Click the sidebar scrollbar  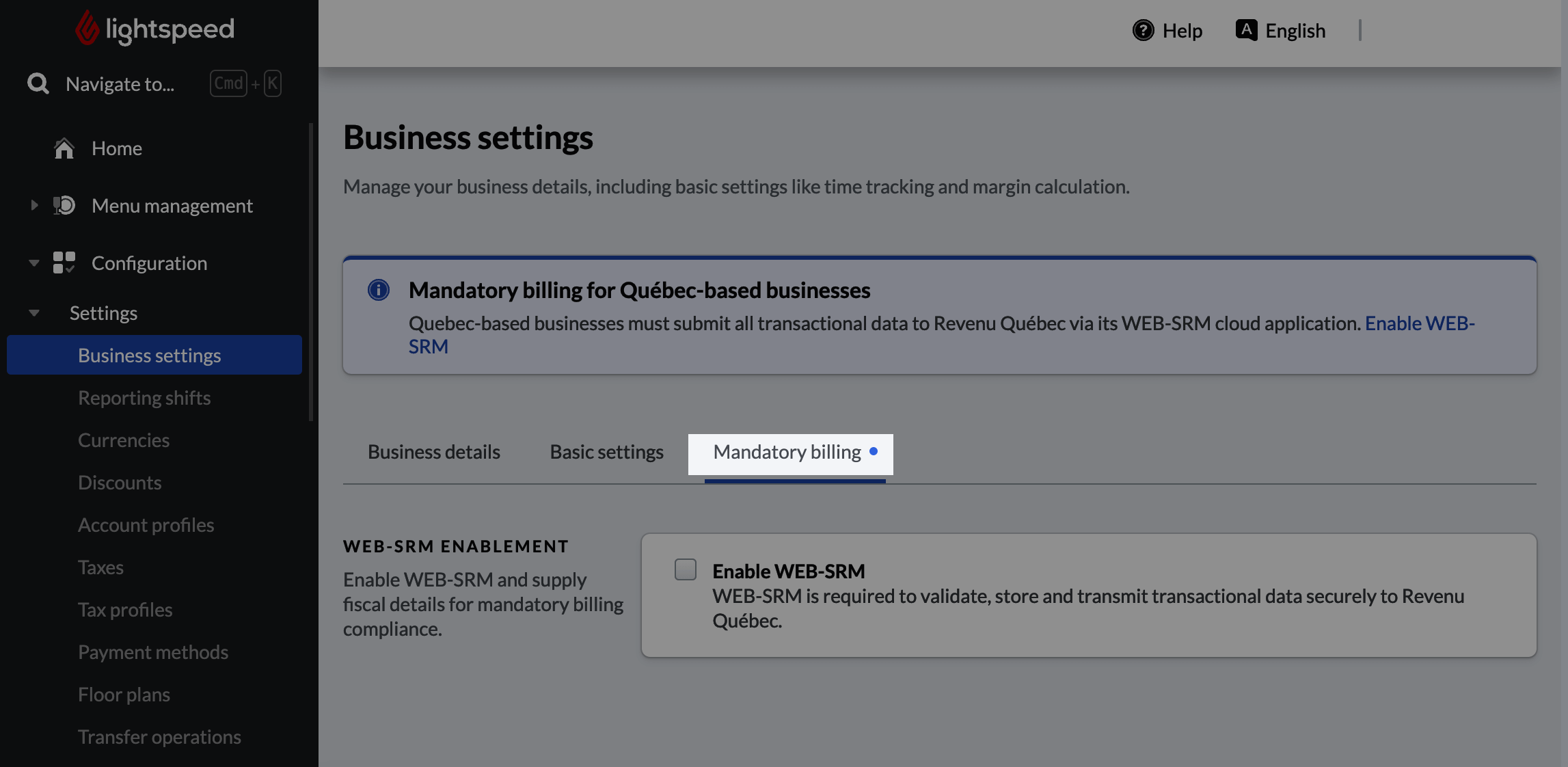[x=311, y=272]
